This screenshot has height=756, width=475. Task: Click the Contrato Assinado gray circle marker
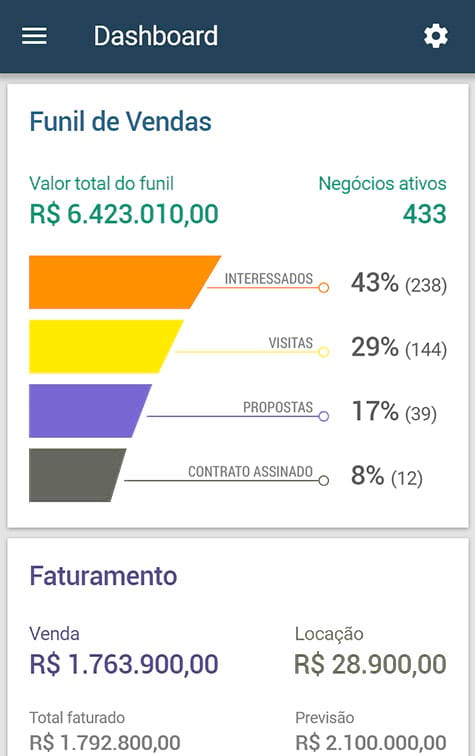coord(324,481)
